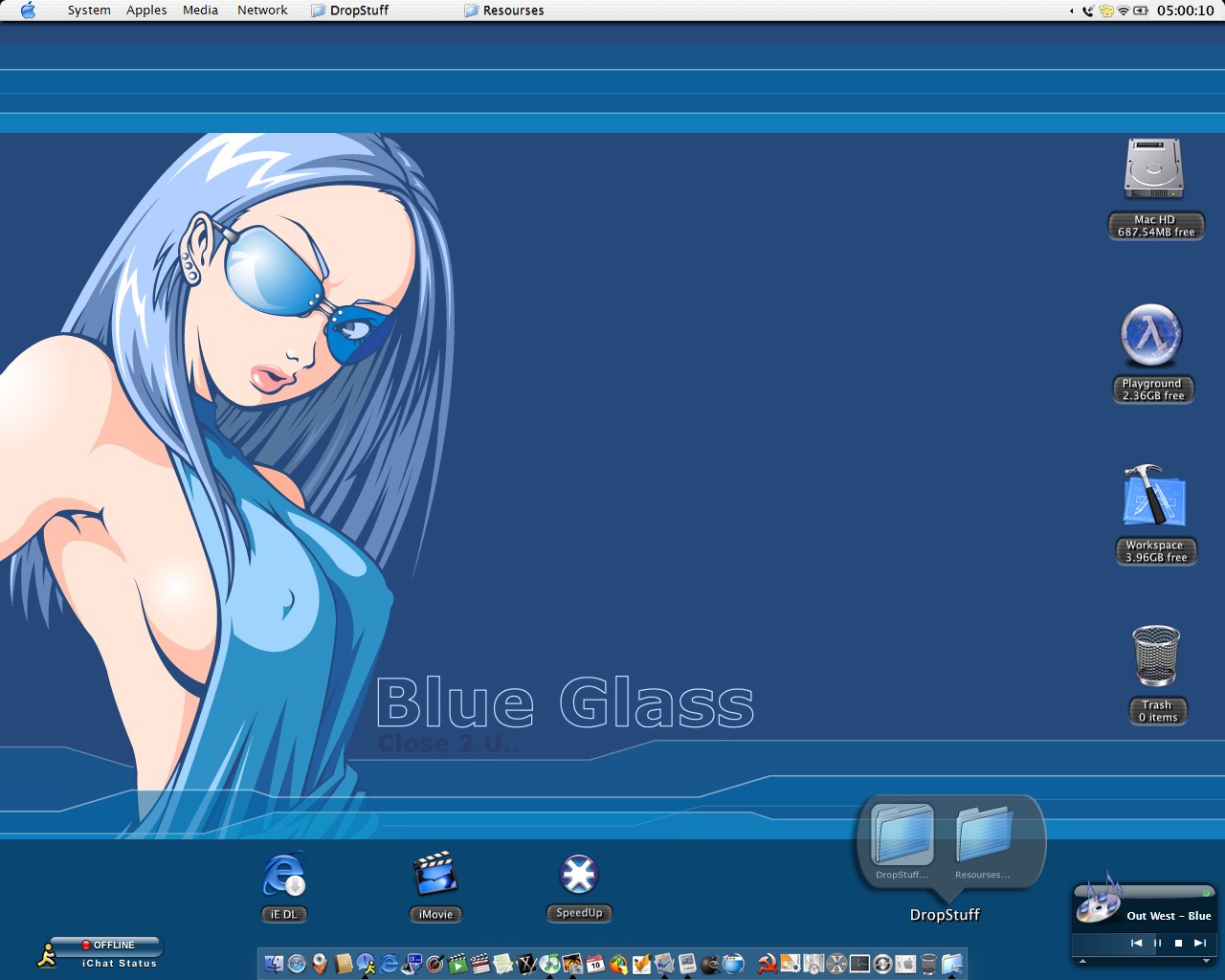Open TextEdit in the Dock
The width and height of the screenshot is (1225, 980).
(503, 964)
